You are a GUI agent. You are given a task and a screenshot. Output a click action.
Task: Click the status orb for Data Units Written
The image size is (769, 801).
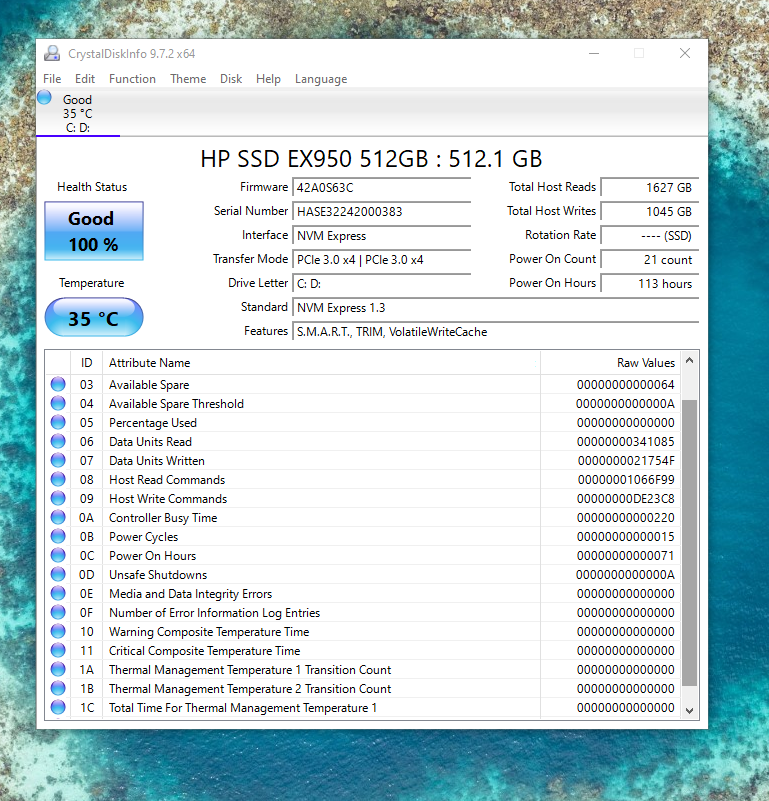[58, 461]
